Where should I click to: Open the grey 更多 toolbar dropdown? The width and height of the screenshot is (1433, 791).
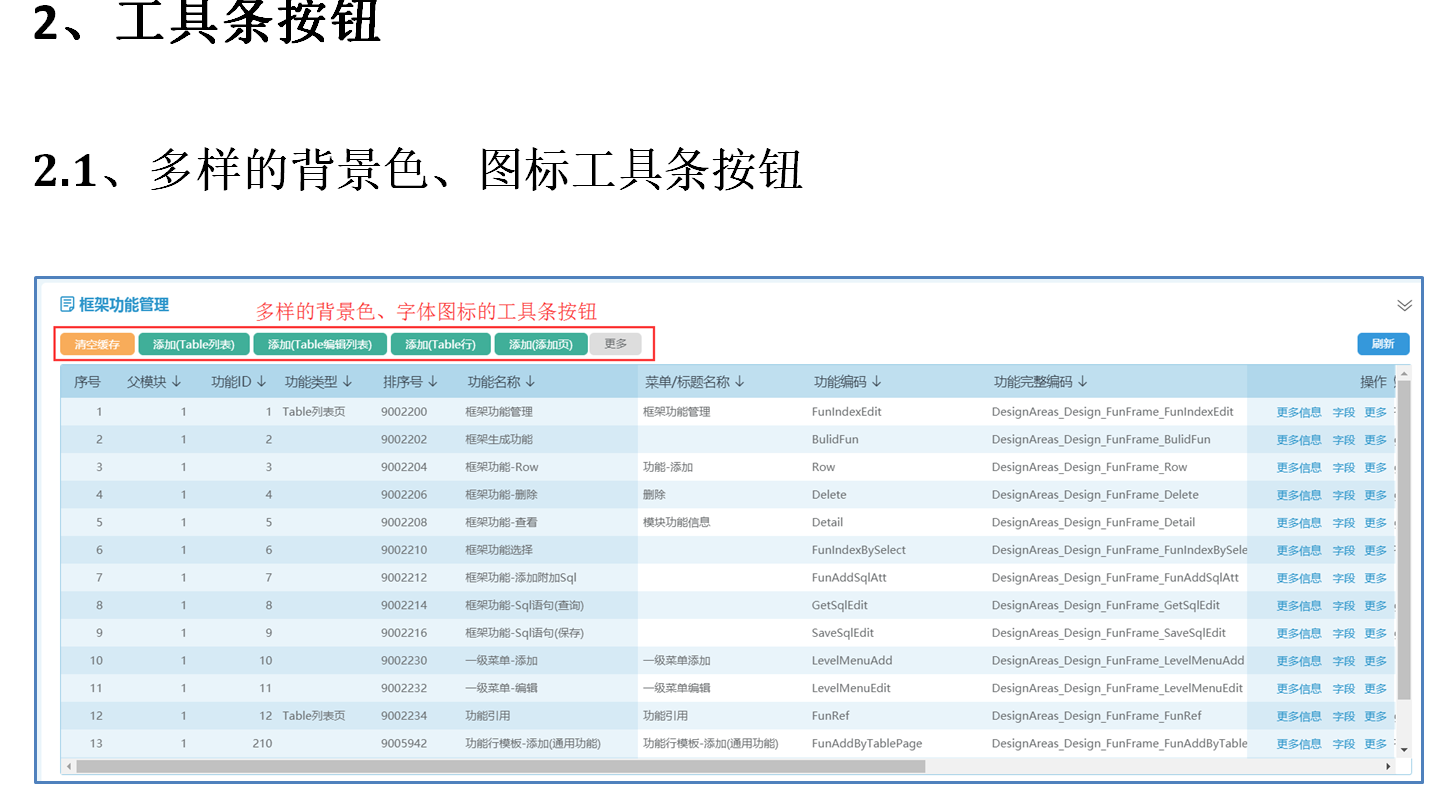[x=616, y=344]
